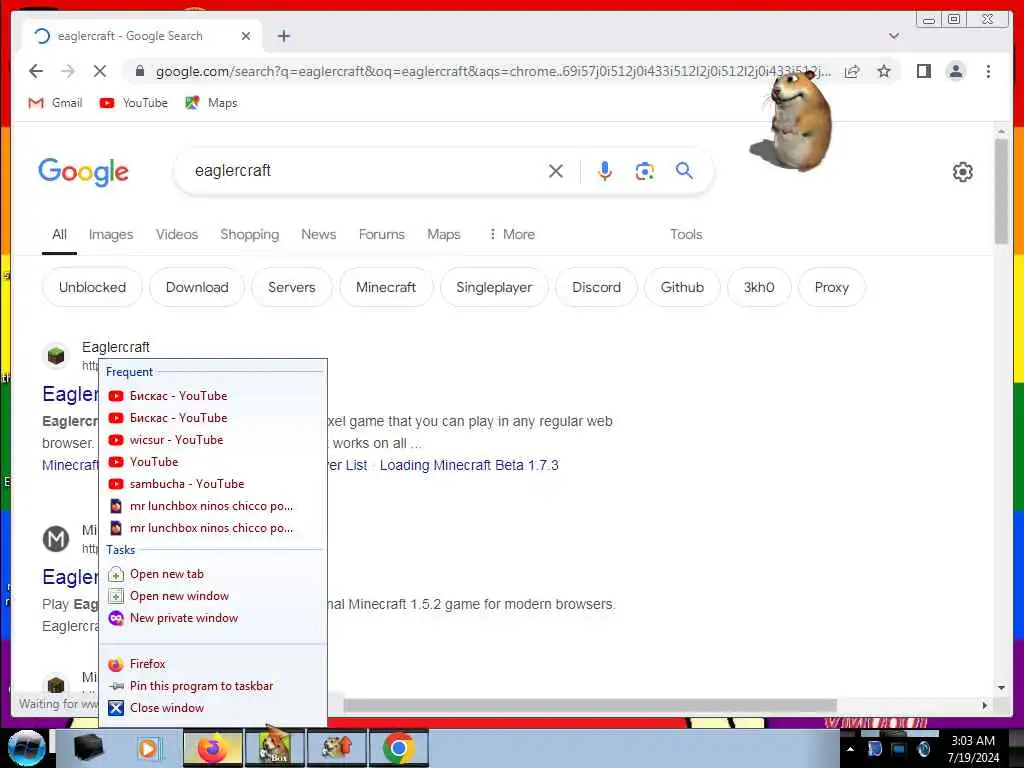Click the vertical page scrollbar thumb
The image size is (1024, 768).
1001,192
